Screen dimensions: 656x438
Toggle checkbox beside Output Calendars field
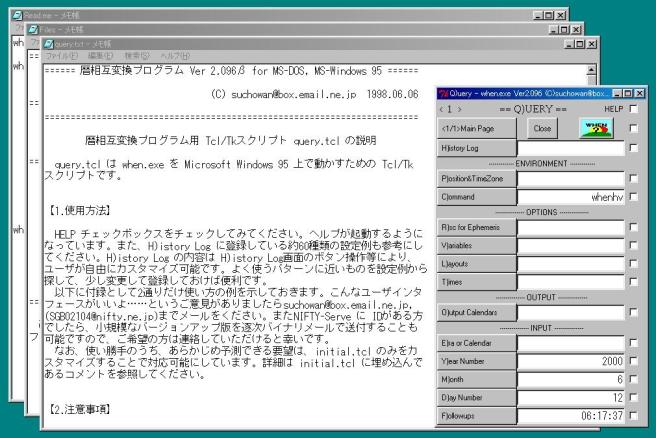(633, 312)
